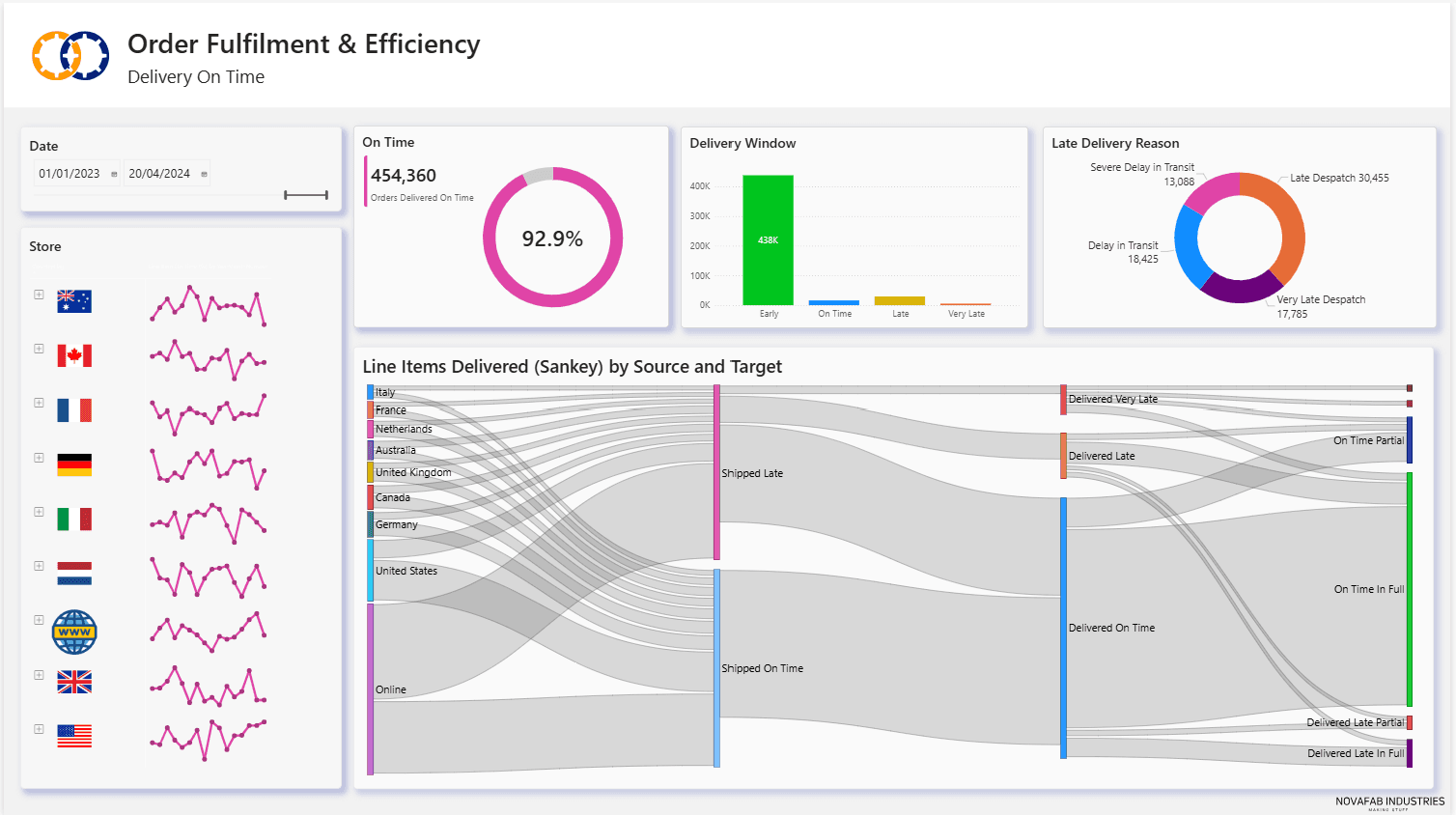Click the WWW online store globe icon
Viewport: 1456px width, 815px height.
point(74,632)
